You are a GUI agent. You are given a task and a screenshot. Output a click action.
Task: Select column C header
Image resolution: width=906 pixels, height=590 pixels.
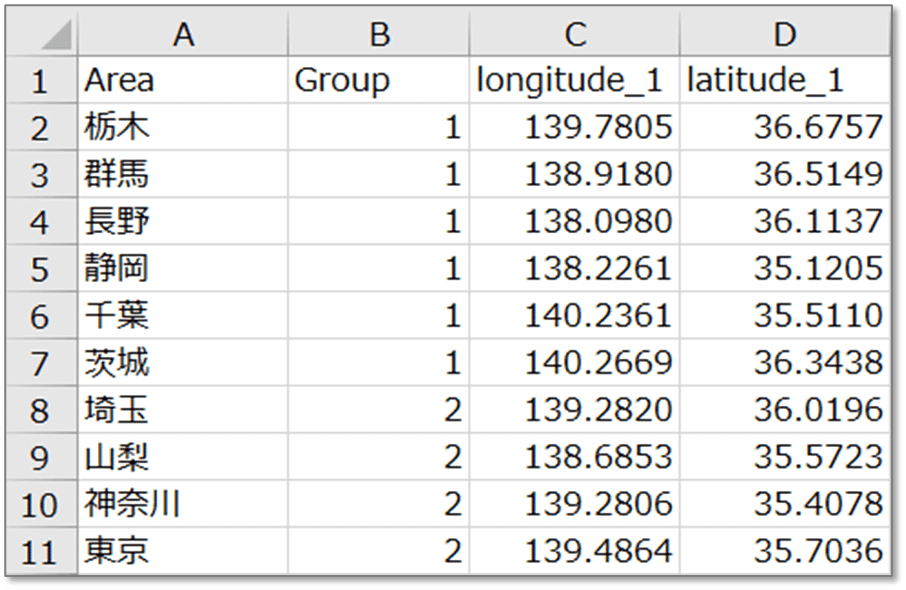point(574,35)
